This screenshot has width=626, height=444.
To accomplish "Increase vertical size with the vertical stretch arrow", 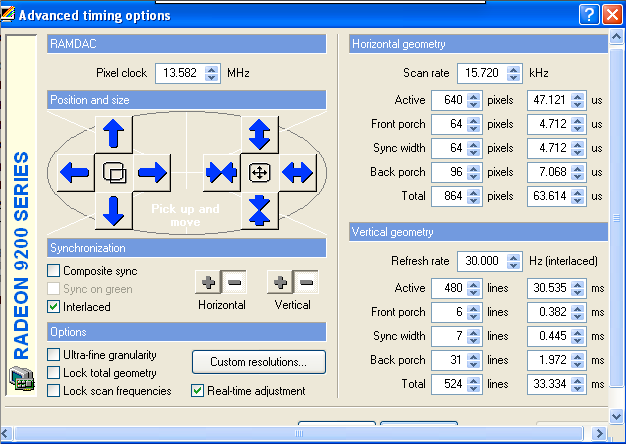I will pyautogui.click(x=260, y=135).
